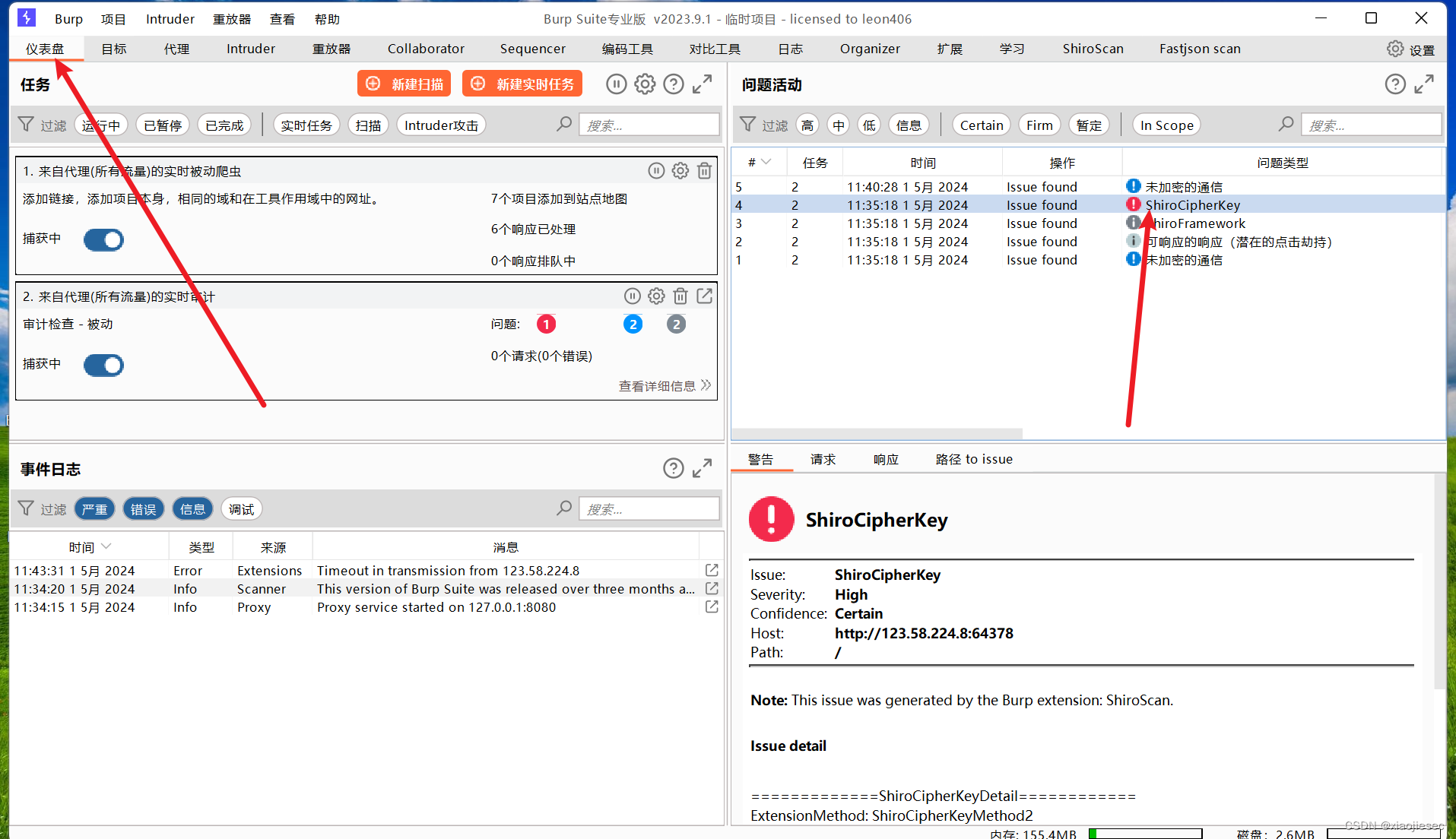Screen dimensions: 1456x839
Task: Click the 新建实时任务 new live task button
Action: click(522, 84)
